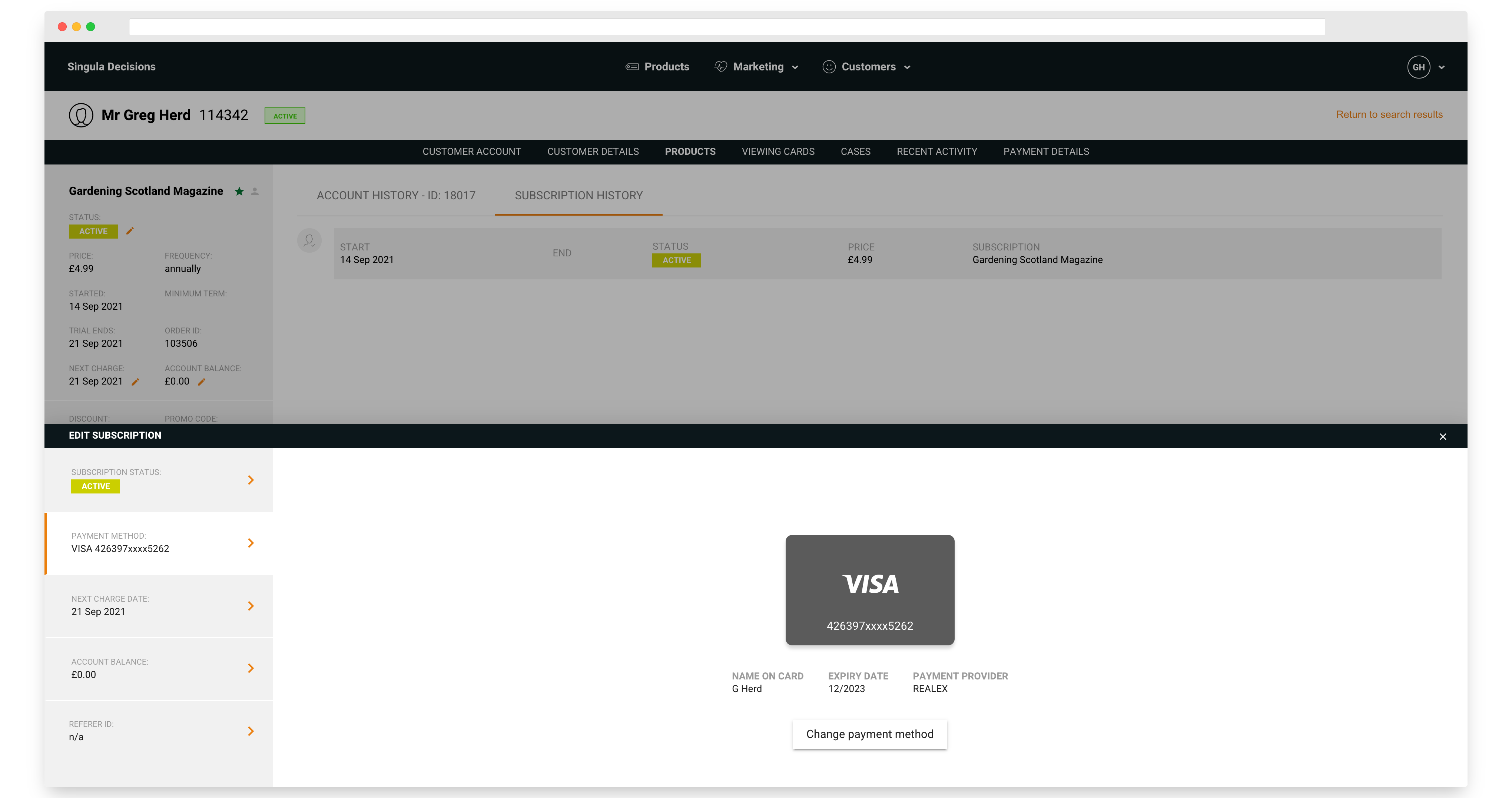Expand the Subscription Status section
Viewport: 1512px width, 798px height.
(251, 480)
